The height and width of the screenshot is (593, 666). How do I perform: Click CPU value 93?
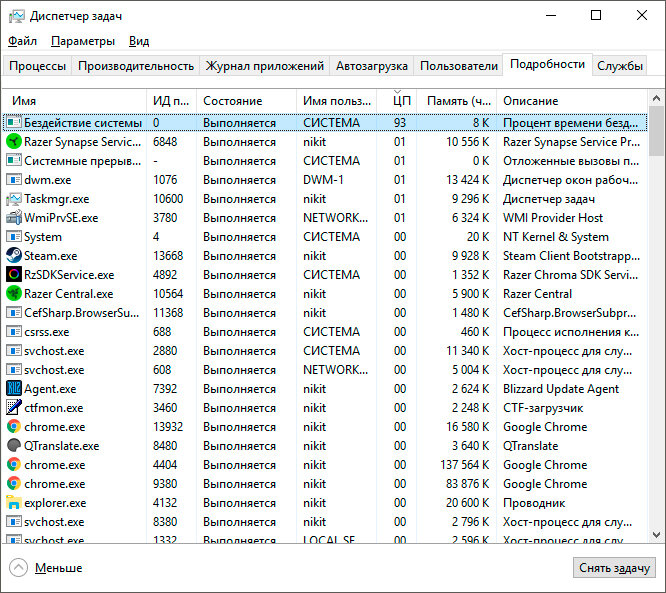point(400,123)
